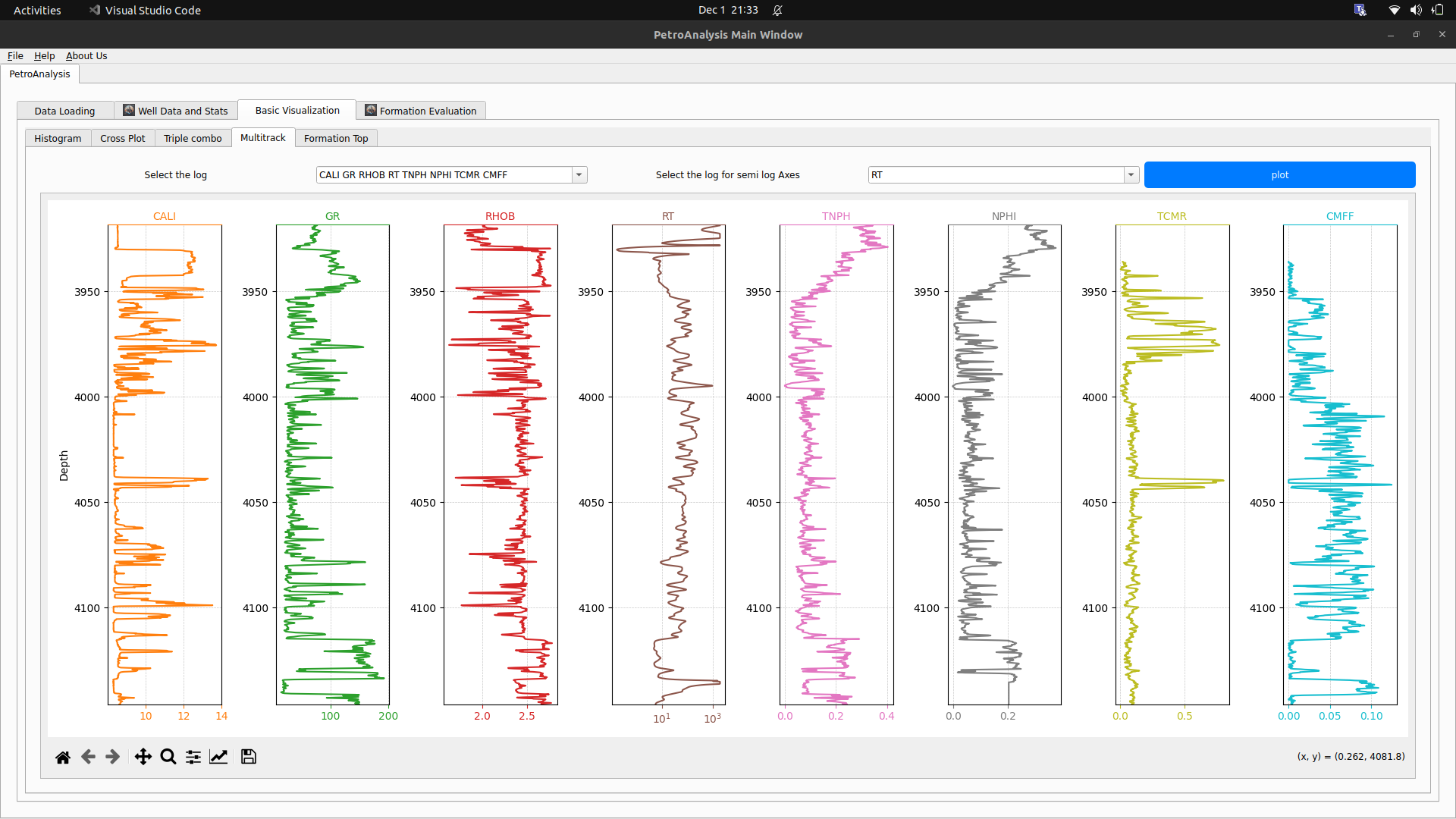1456x819 pixels.
Task: Reset the plot view using the Home icon
Action: point(63,756)
